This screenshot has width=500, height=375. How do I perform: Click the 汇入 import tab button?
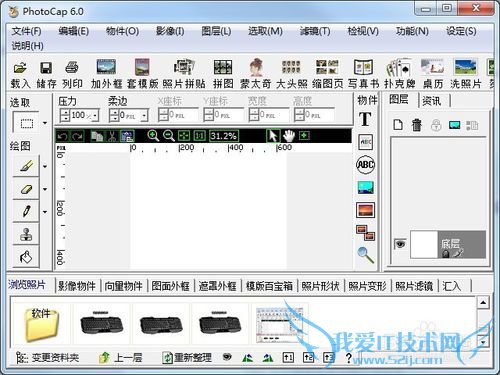[452, 286]
